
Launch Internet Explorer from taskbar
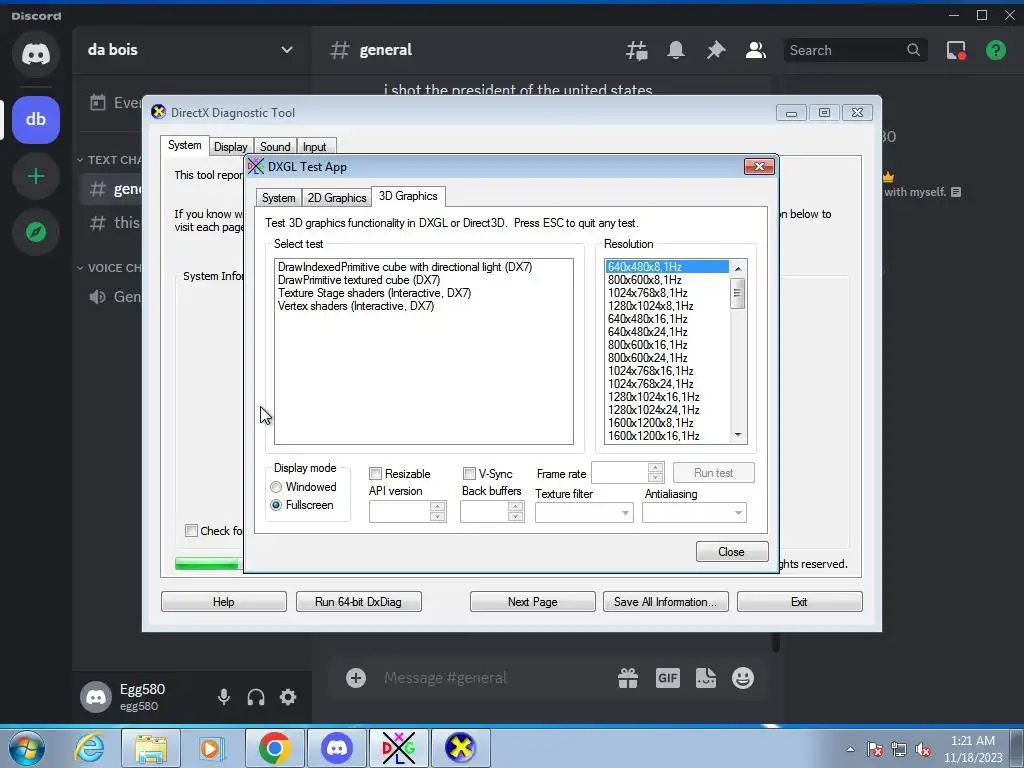(89, 748)
